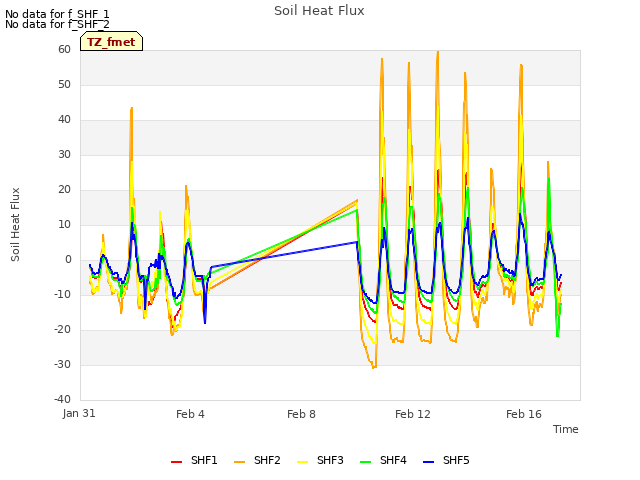Viewport: 640px width, 480px height.
Task: Toggle the SHF4 series in the legend
Action: [383, 461]
